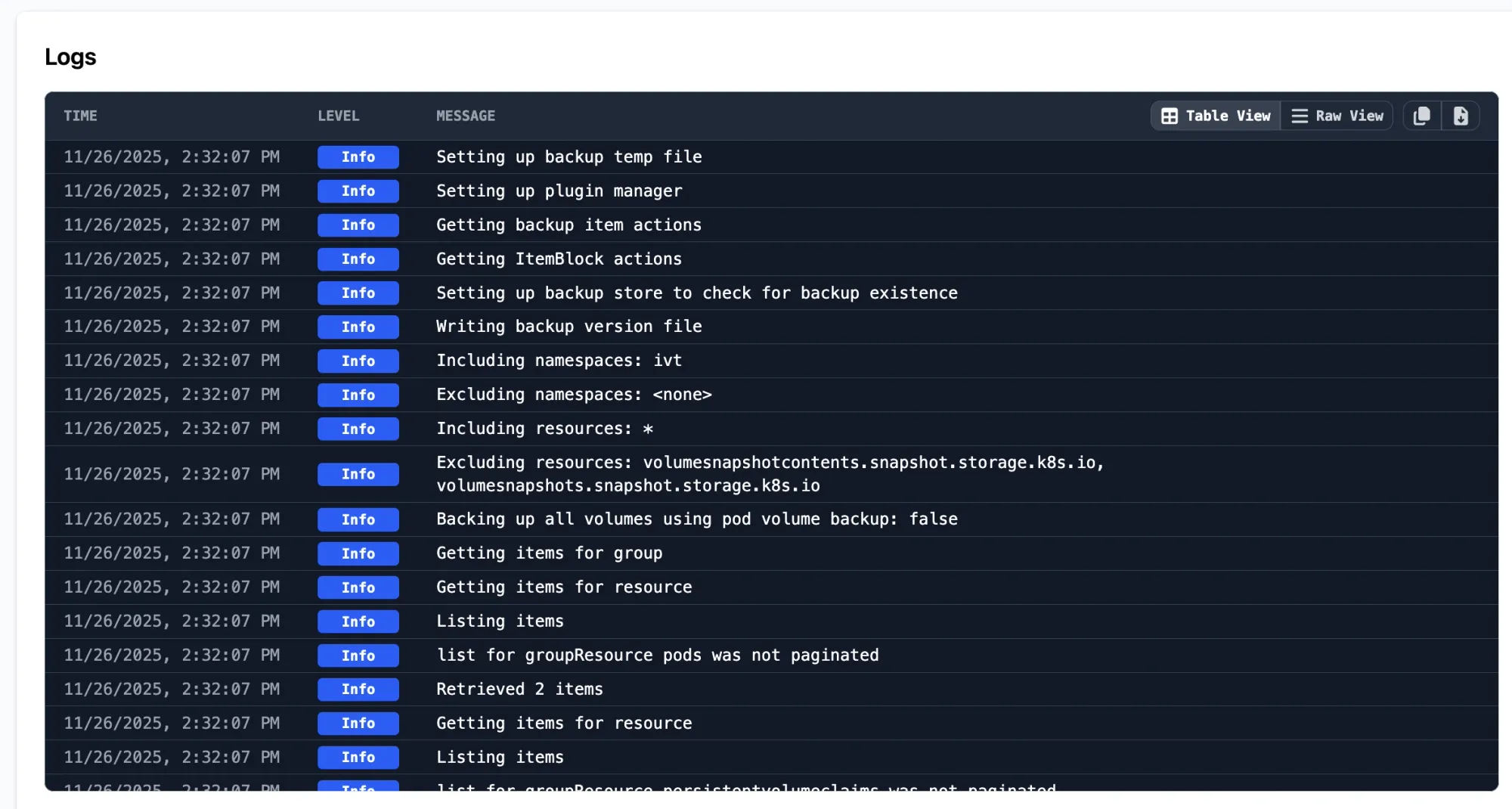Open the MESSAGE column header
The height and width of the screenshot is (809, 1512).
[x=466, y=116]
